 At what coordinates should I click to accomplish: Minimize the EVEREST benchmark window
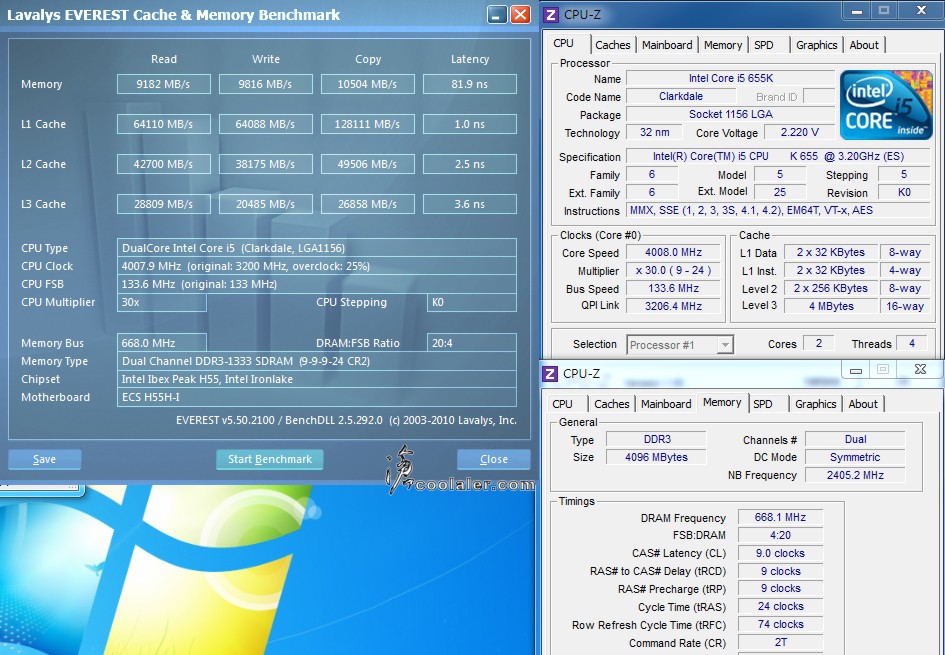497,14
